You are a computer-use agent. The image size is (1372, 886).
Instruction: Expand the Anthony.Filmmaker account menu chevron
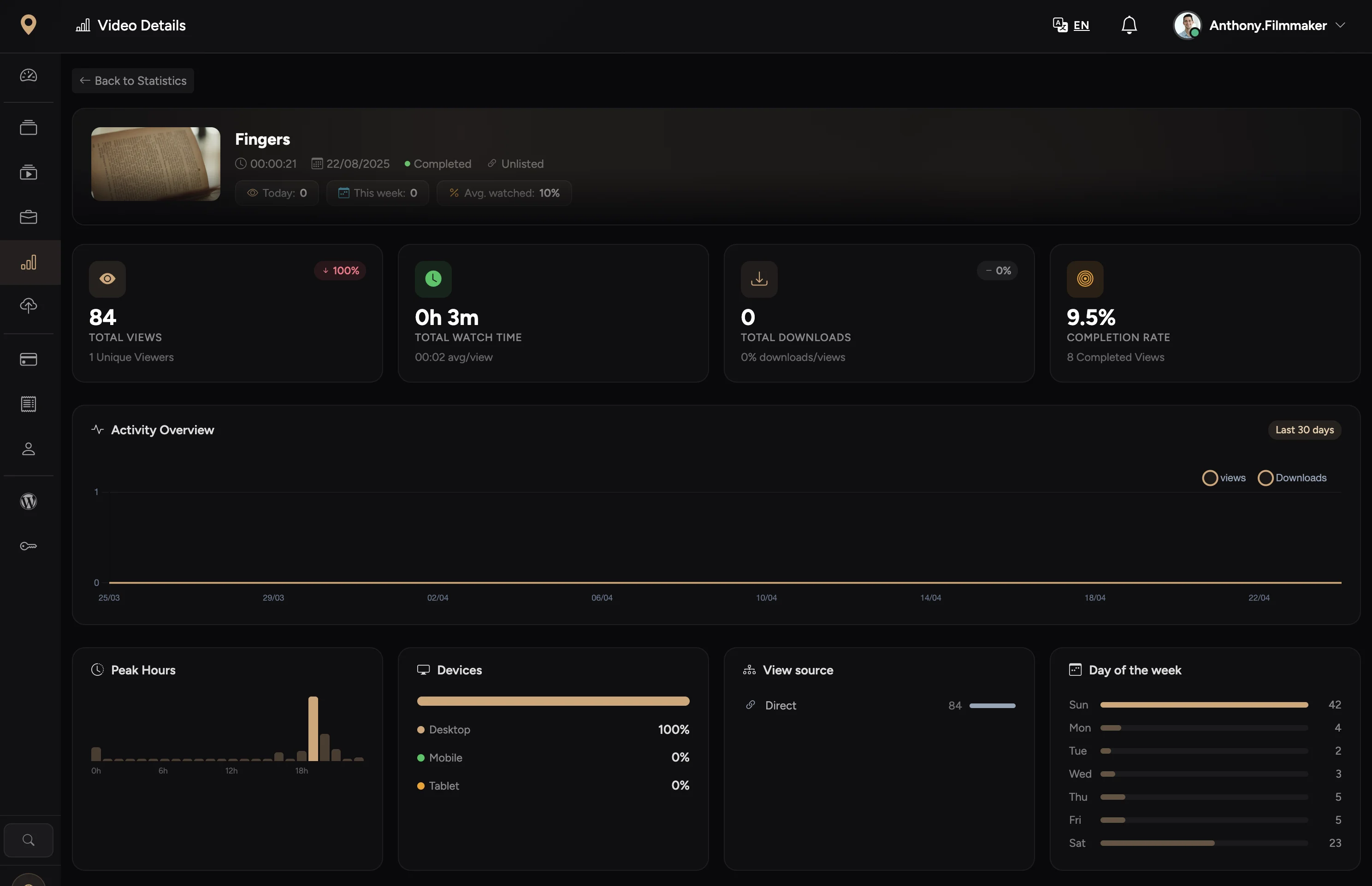[1340, 25]
